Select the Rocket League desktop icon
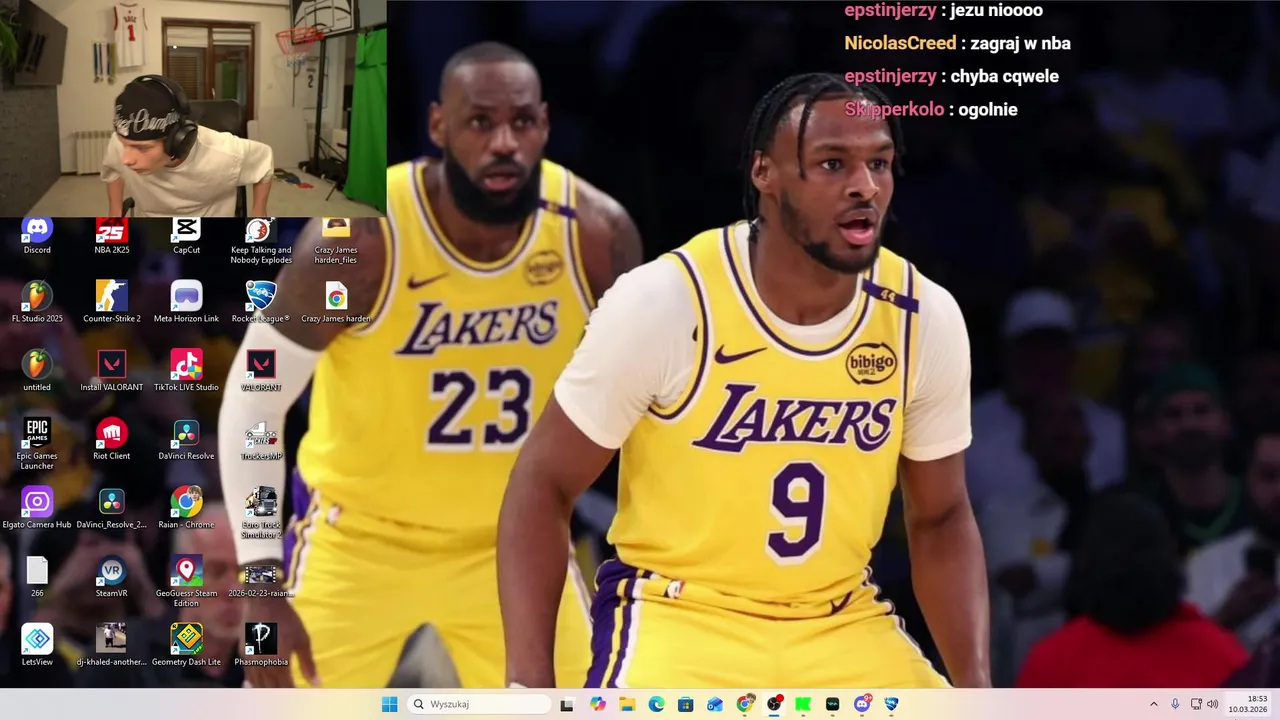Image resolution: width=1280 pixels, height=720 pixels. pos(261,302)
